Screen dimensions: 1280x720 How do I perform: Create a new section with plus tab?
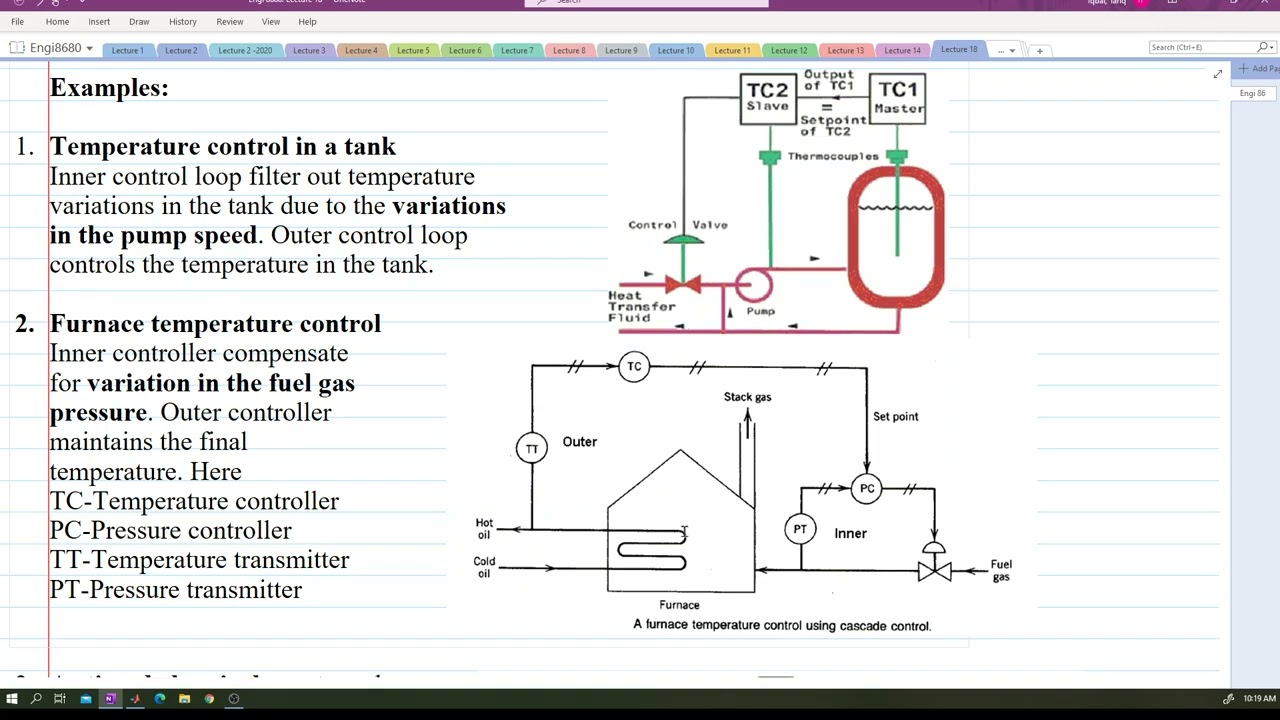(x=1039, y=50)
